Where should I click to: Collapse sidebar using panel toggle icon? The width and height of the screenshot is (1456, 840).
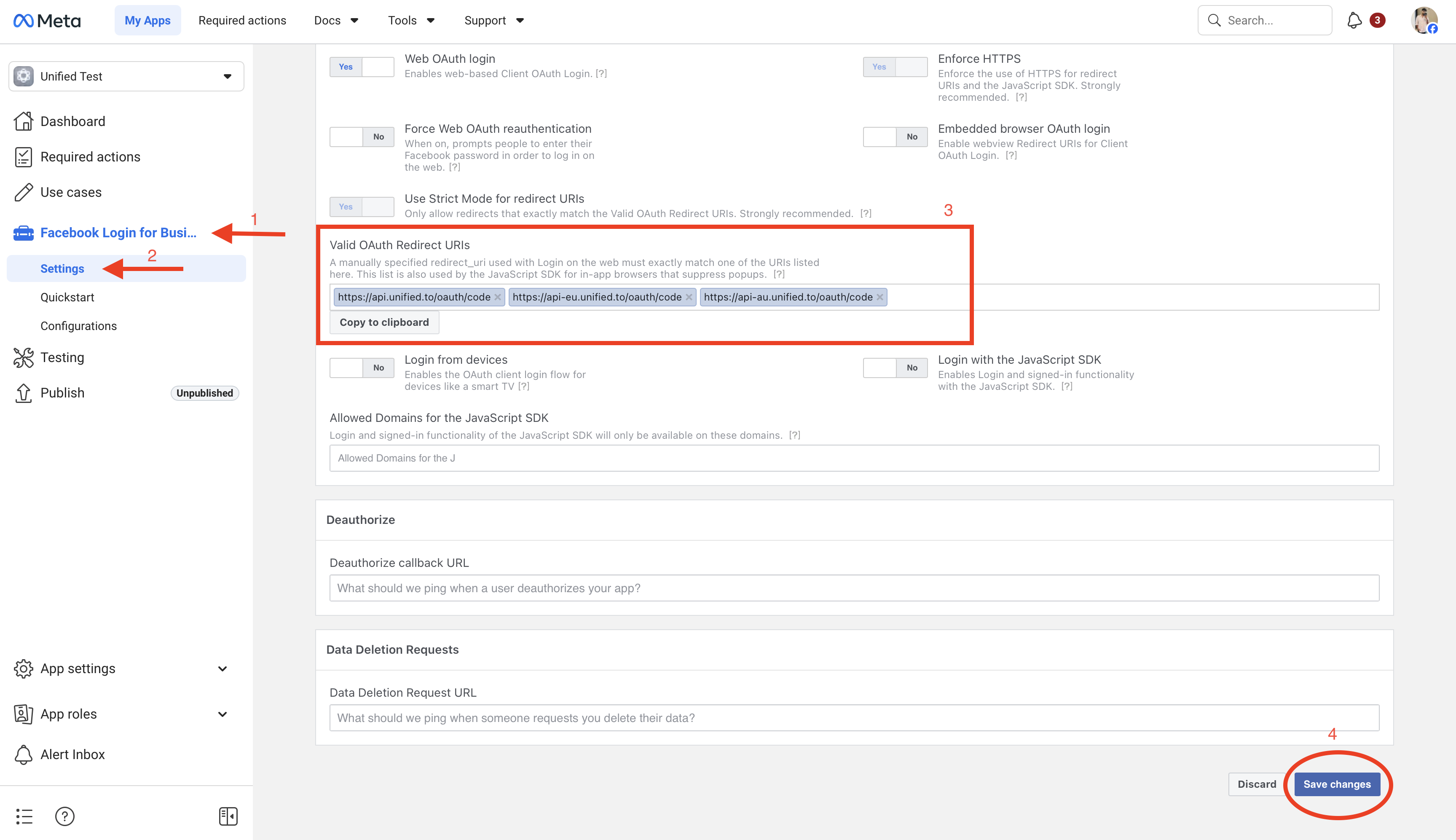coord(228,816)
